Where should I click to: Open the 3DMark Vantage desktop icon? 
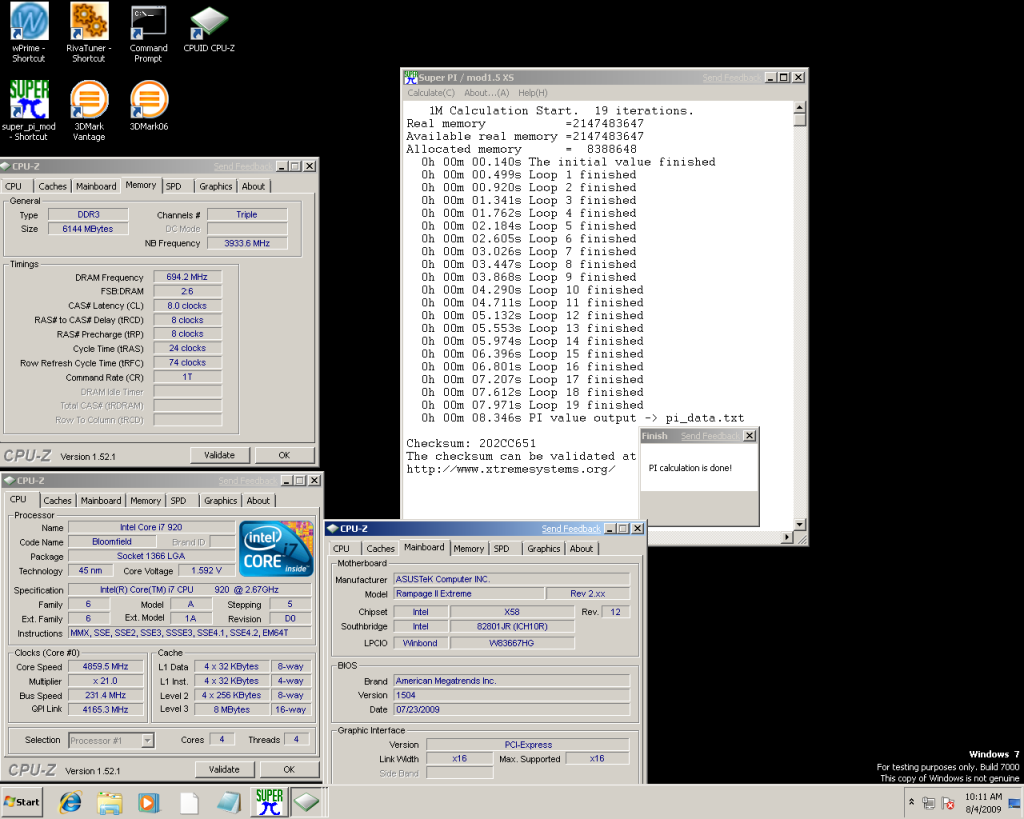click(x=89, y=110)
